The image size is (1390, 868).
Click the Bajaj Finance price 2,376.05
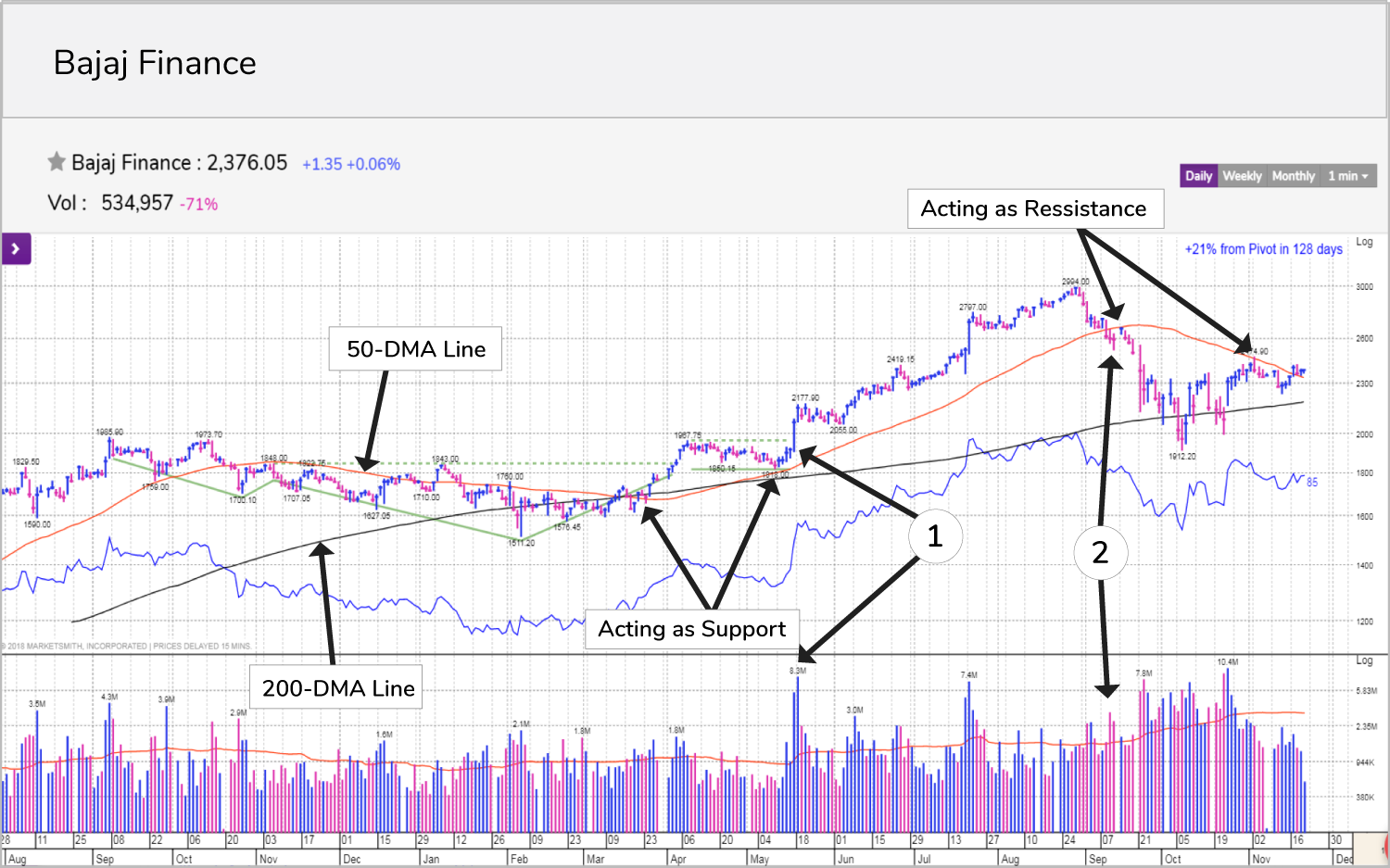(x=246, y=163)
